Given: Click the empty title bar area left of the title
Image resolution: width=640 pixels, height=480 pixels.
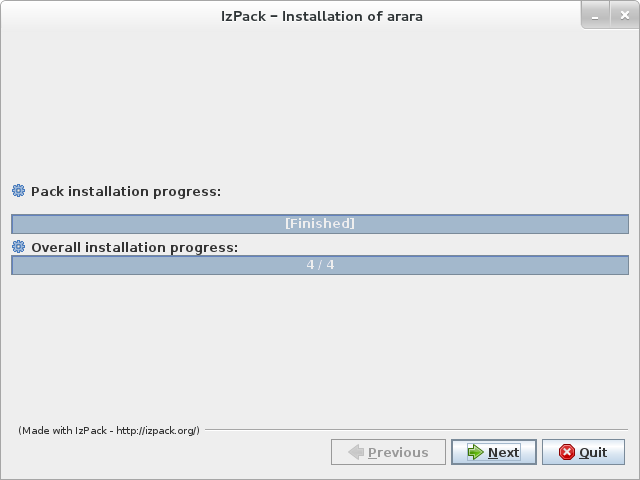Looking at the screenshot, I should (x=100, y=16).
